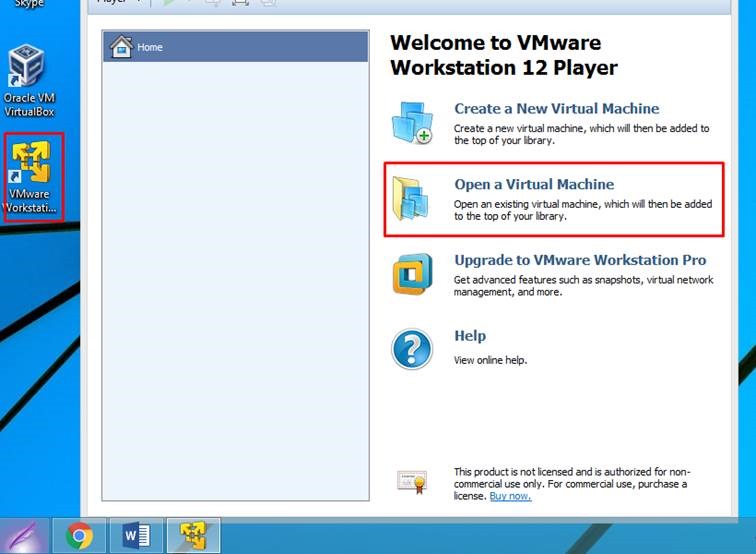Viewport: 756px width, 554px height.
Task: Click the license certificate icon
Action: click(412, 482)
